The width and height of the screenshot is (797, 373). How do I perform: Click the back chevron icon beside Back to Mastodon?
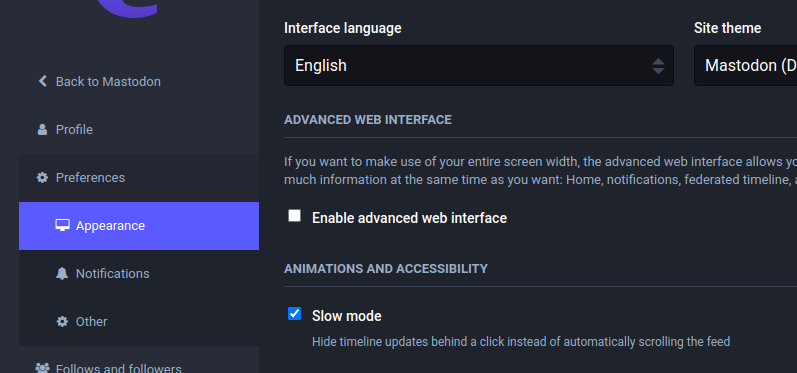tap(43, 81)
